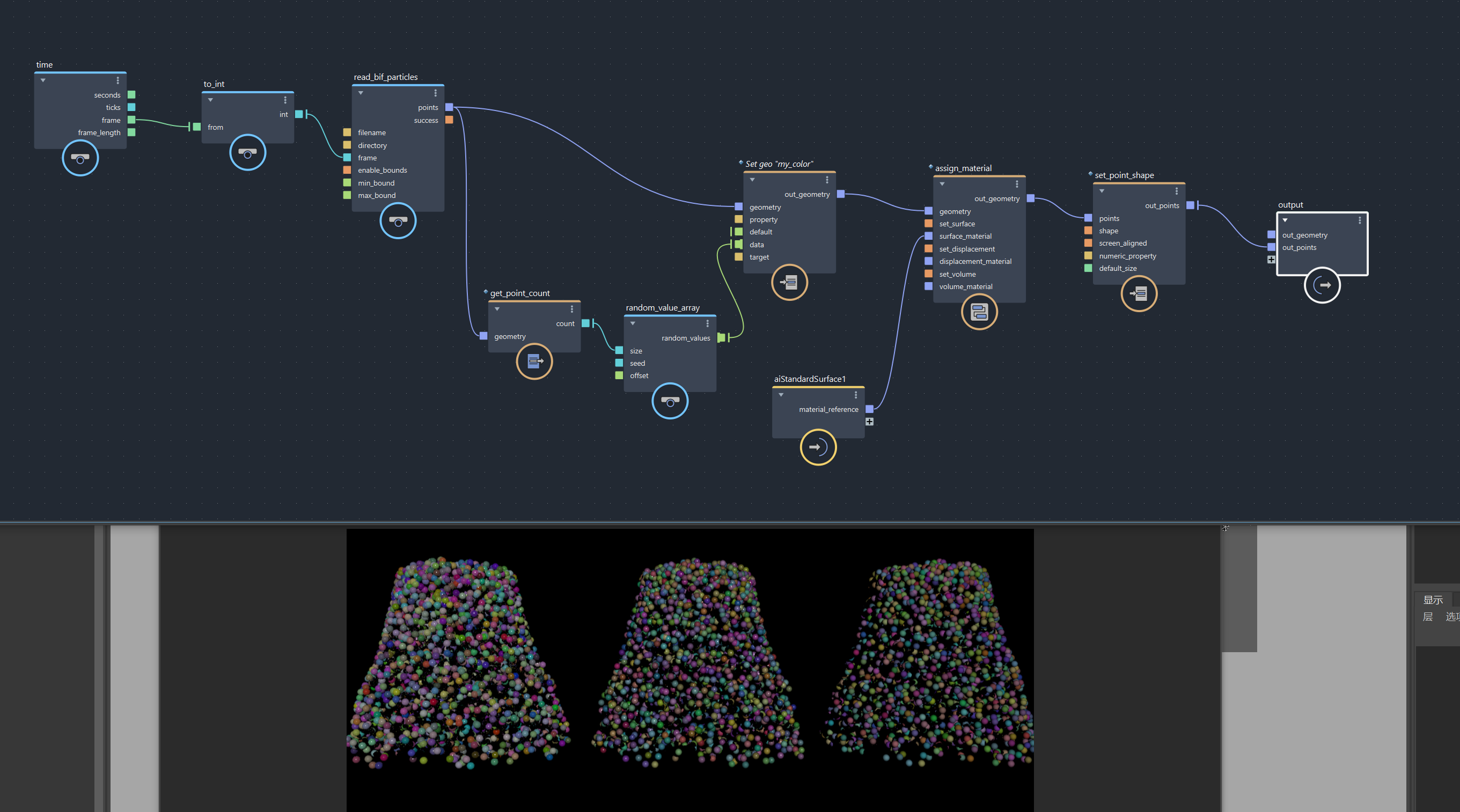This screenshot has height=812, width=1460.
Task: Click the diamond icon beside the assign_material title
Action: 931,167
